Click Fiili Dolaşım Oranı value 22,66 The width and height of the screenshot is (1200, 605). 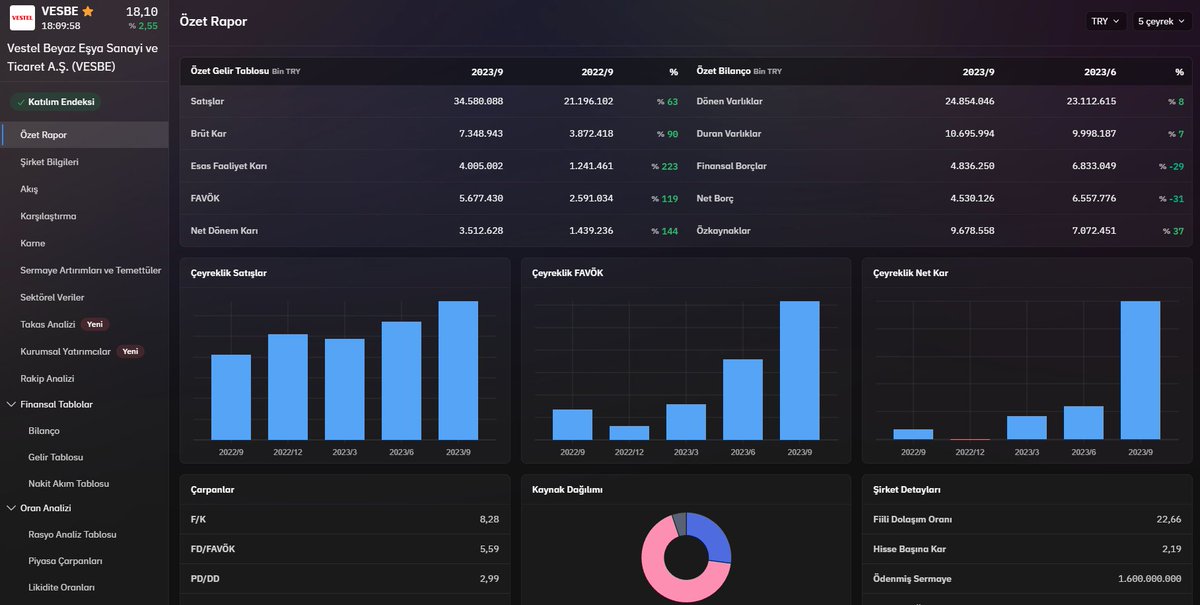(1168, 519)
